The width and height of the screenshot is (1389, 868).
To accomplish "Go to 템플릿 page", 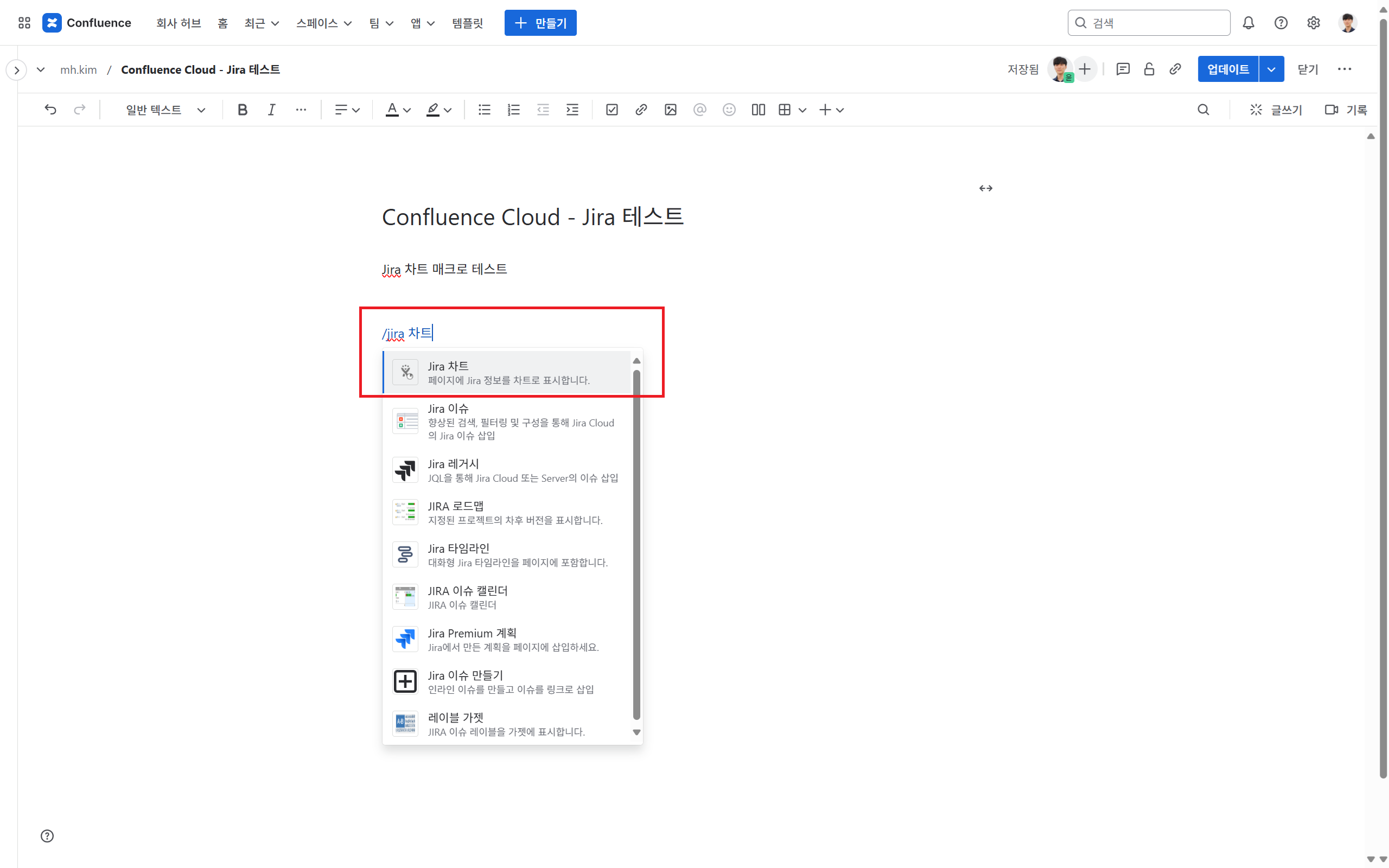I will [x=467, y=23].
